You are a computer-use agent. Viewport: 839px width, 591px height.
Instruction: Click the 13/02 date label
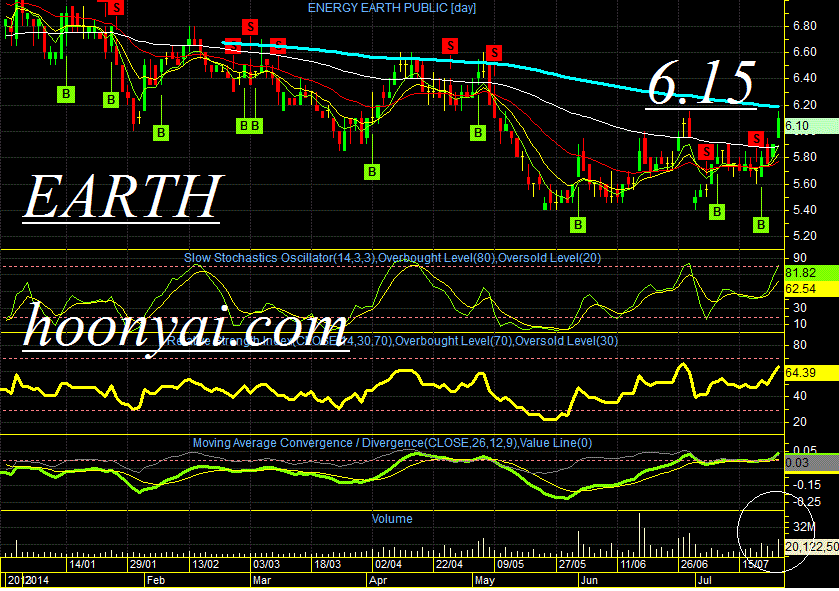pos(206,564)
